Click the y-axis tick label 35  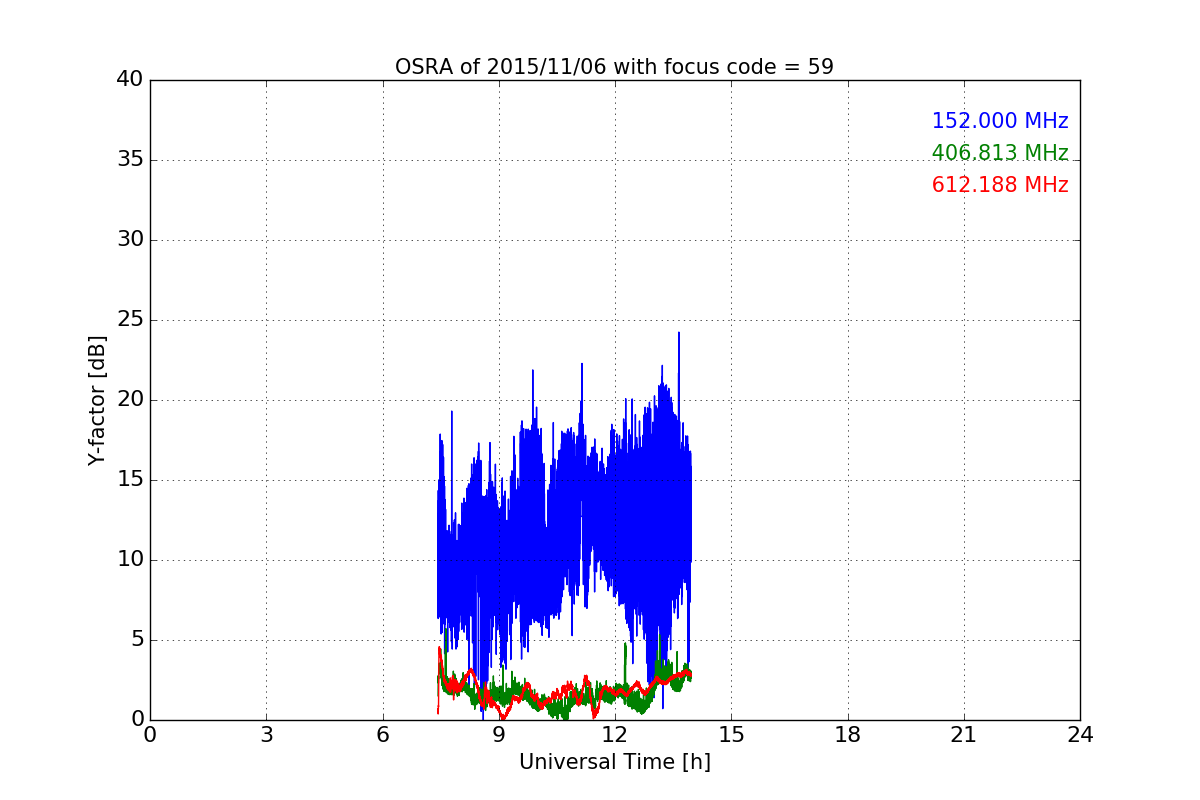coord(130,160)
